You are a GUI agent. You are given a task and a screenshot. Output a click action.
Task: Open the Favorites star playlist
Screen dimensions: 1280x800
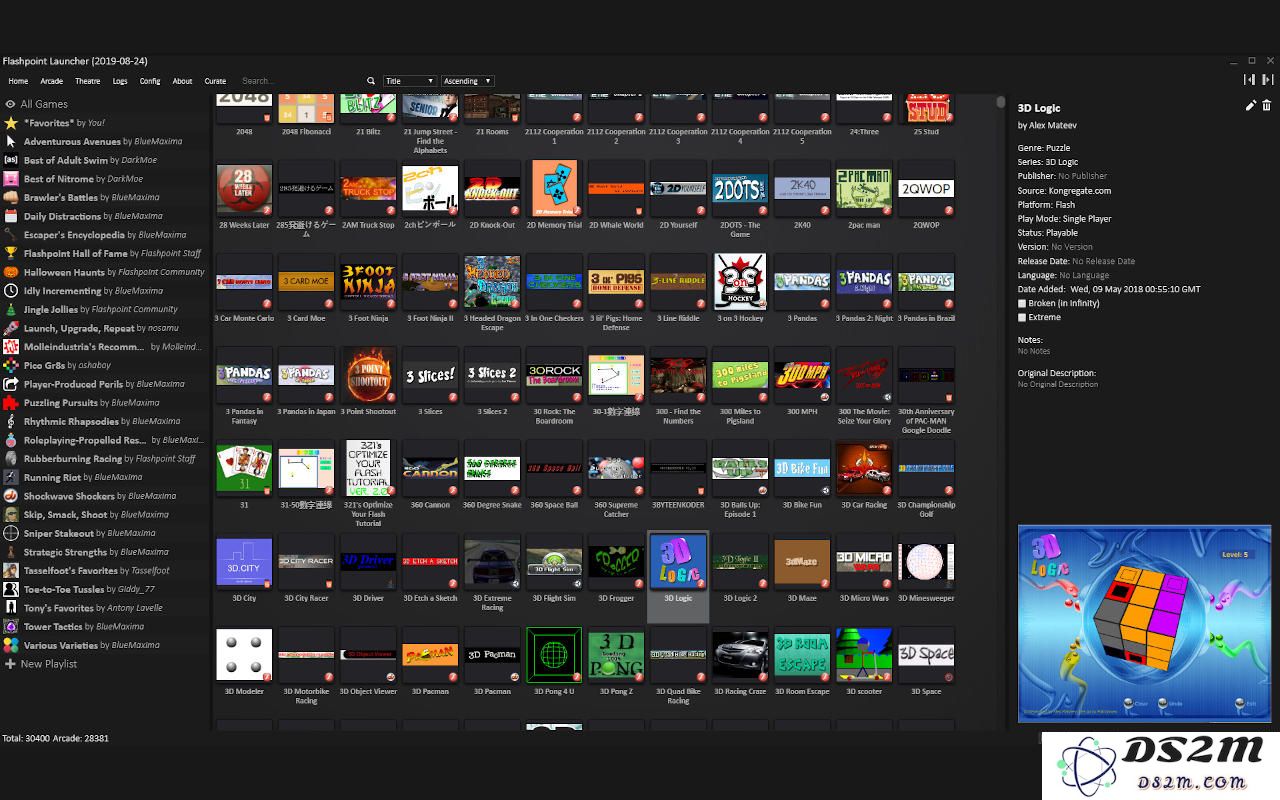coord(11,123)
